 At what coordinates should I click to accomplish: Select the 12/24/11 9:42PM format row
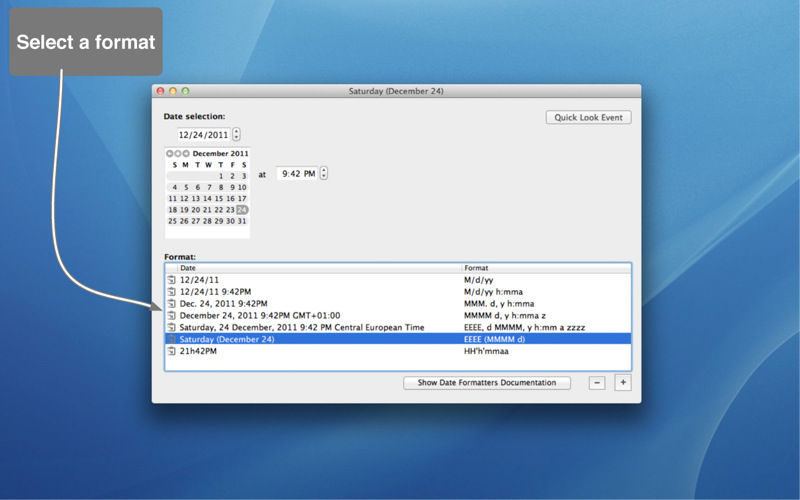(398, 292)
